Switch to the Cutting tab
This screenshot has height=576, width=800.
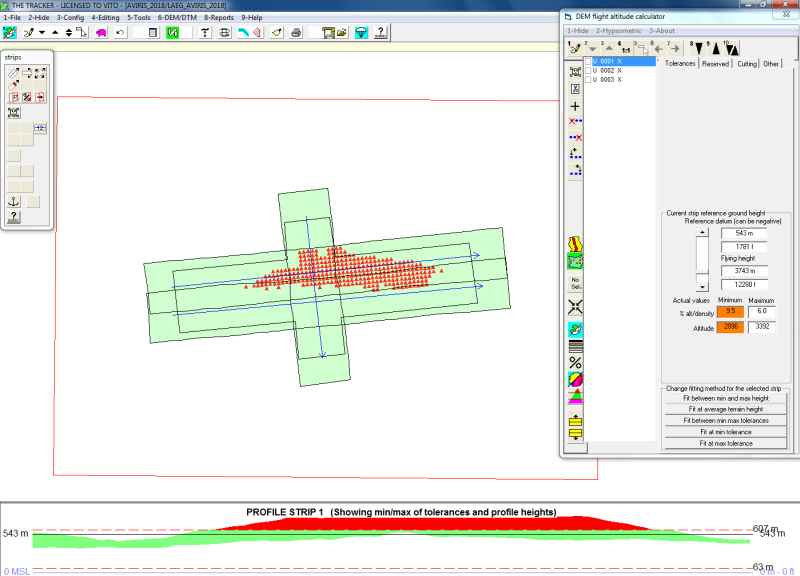(x=746, y=64)
